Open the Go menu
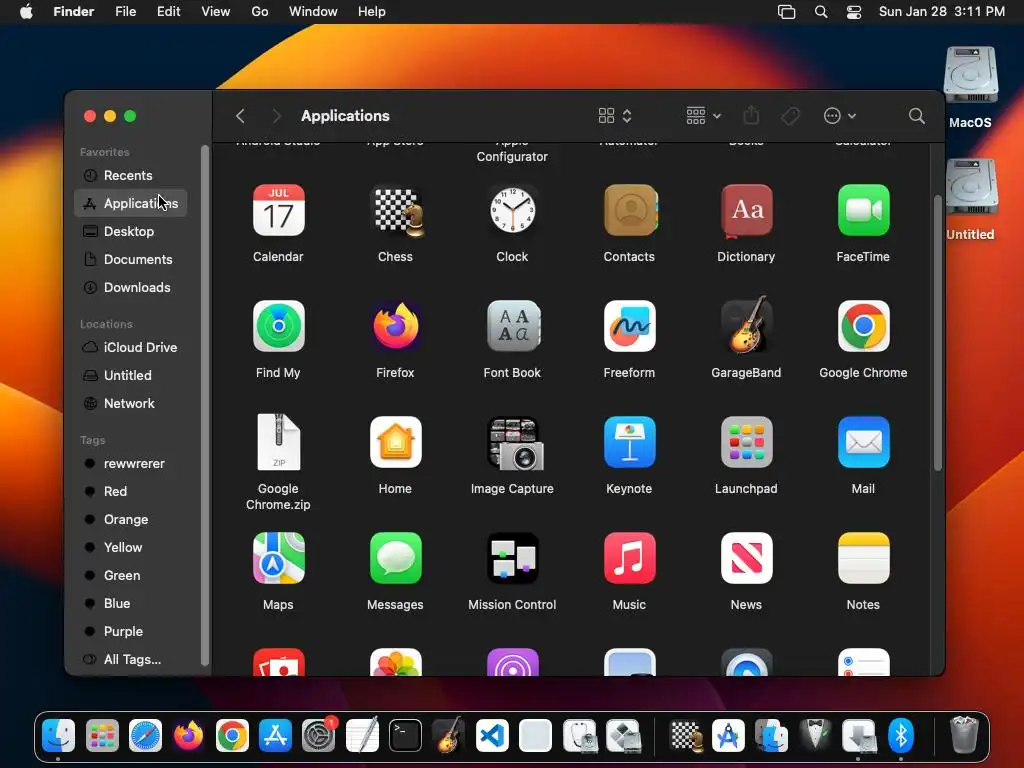This screenshot has width=1024, height=768. click(x=260, y=12)
